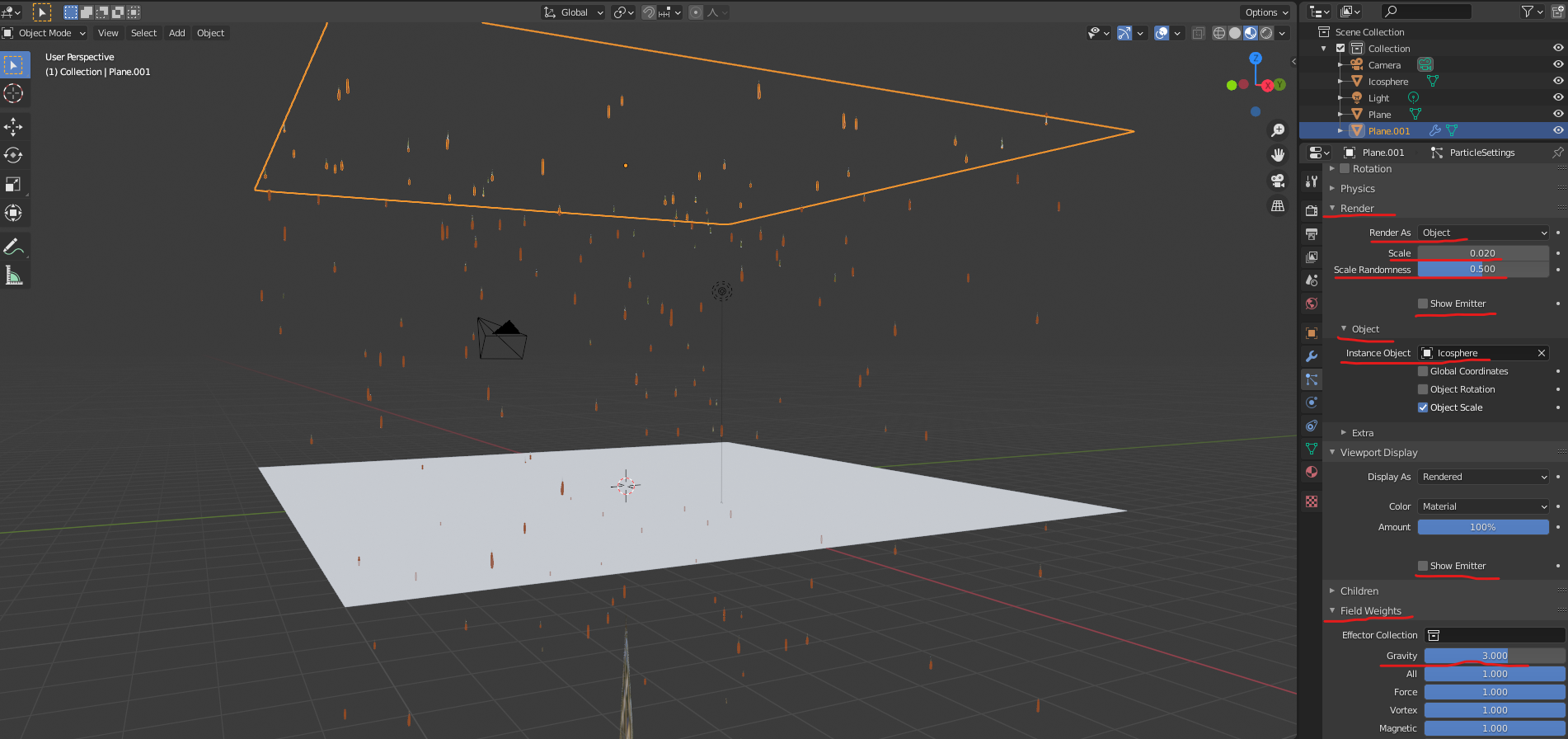
Task: Select the Measure tool
Action: pos(13,275)
